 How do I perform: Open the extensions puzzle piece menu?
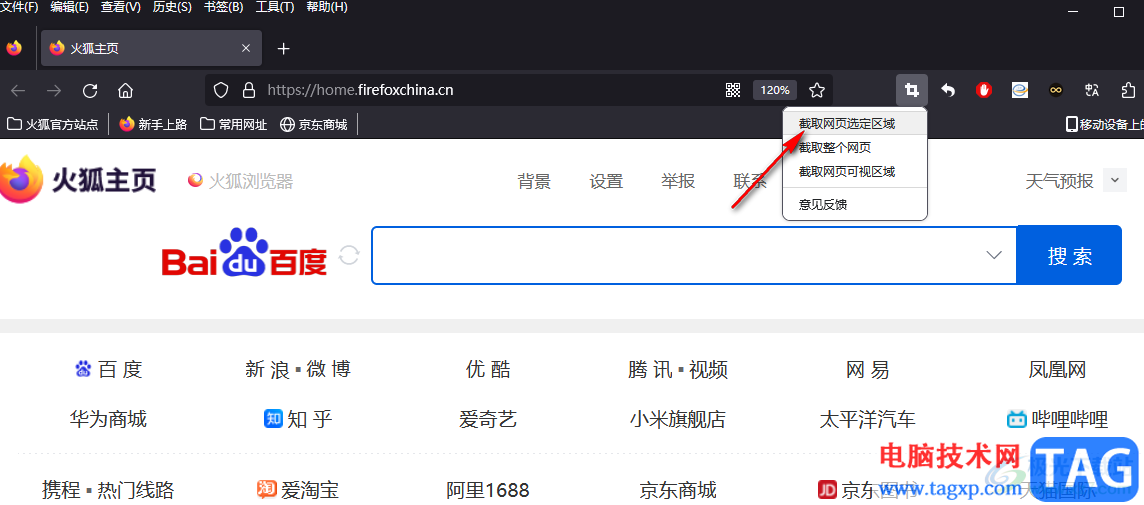[x=1127, y=90]
